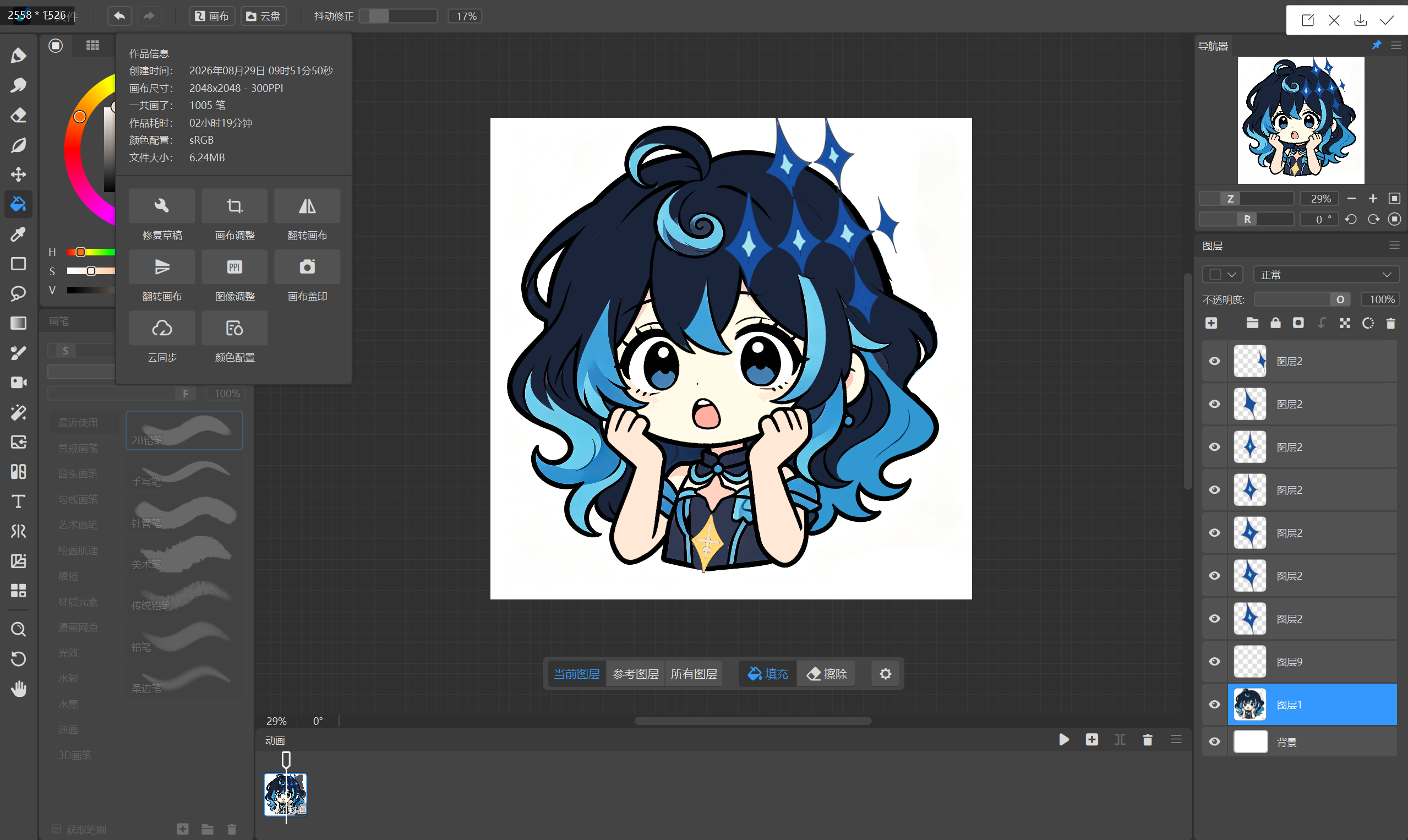Select the lasso selection tool
The height and width of the screenshot is (840, 1408).
coord(18,293)
